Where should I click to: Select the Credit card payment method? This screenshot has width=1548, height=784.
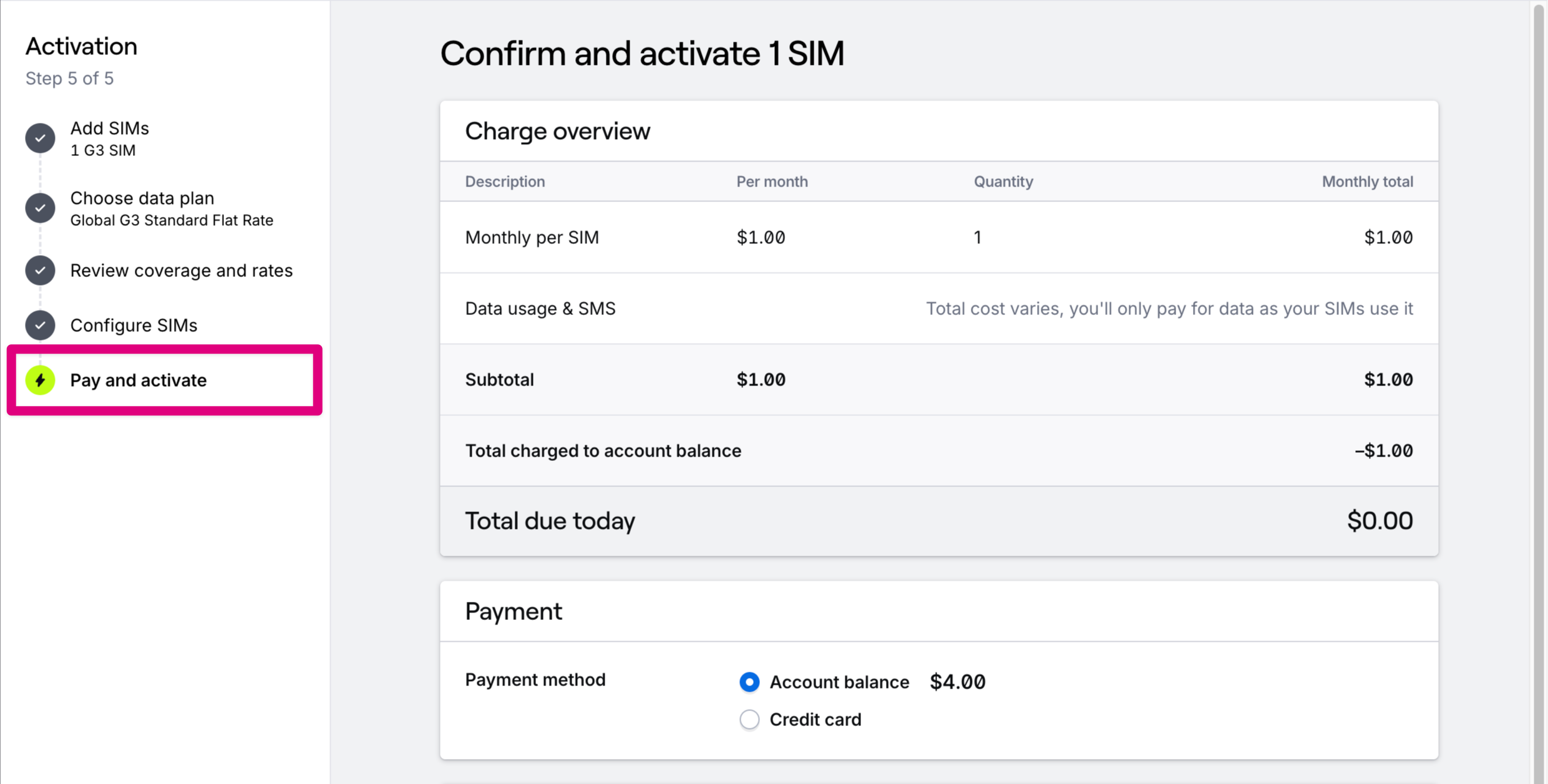tap(749, 719)
